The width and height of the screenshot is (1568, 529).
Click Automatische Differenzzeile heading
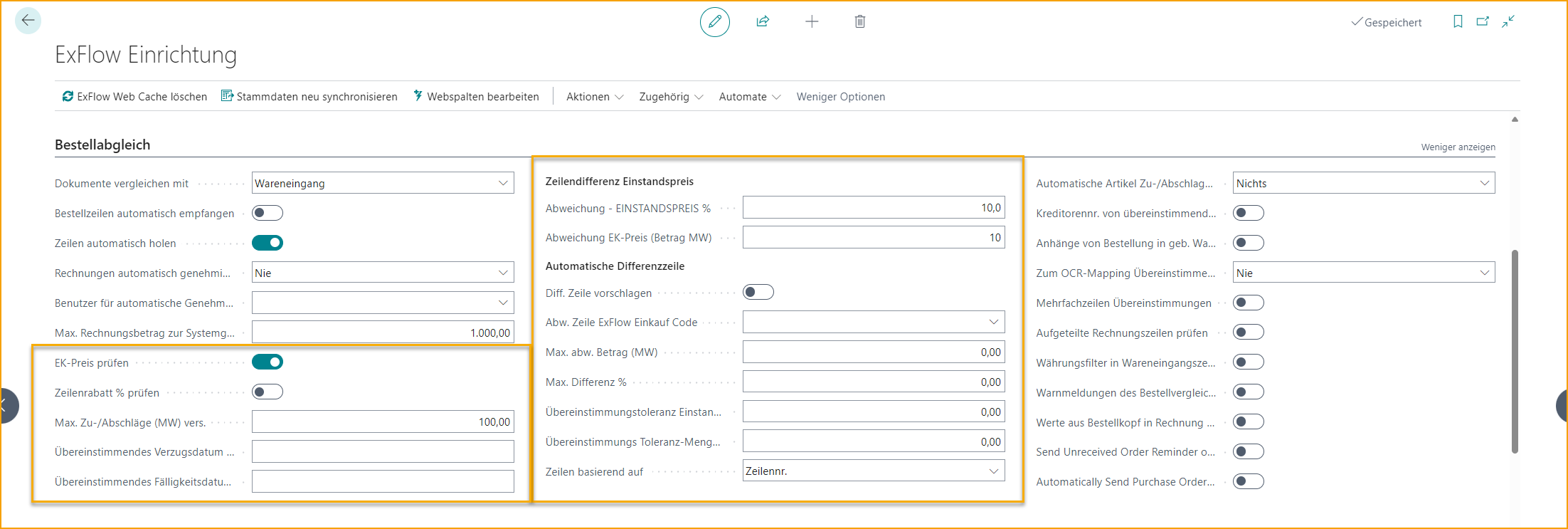pos(615,266)
